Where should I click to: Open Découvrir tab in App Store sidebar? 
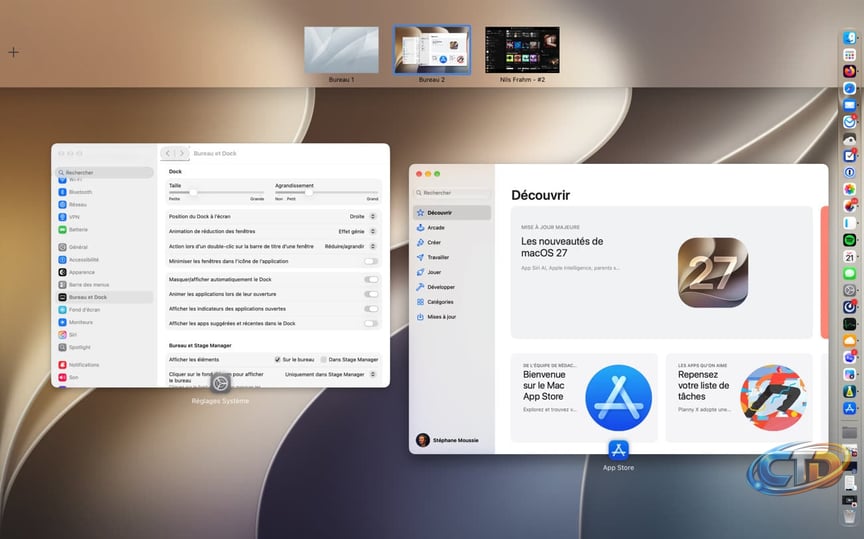452,213
